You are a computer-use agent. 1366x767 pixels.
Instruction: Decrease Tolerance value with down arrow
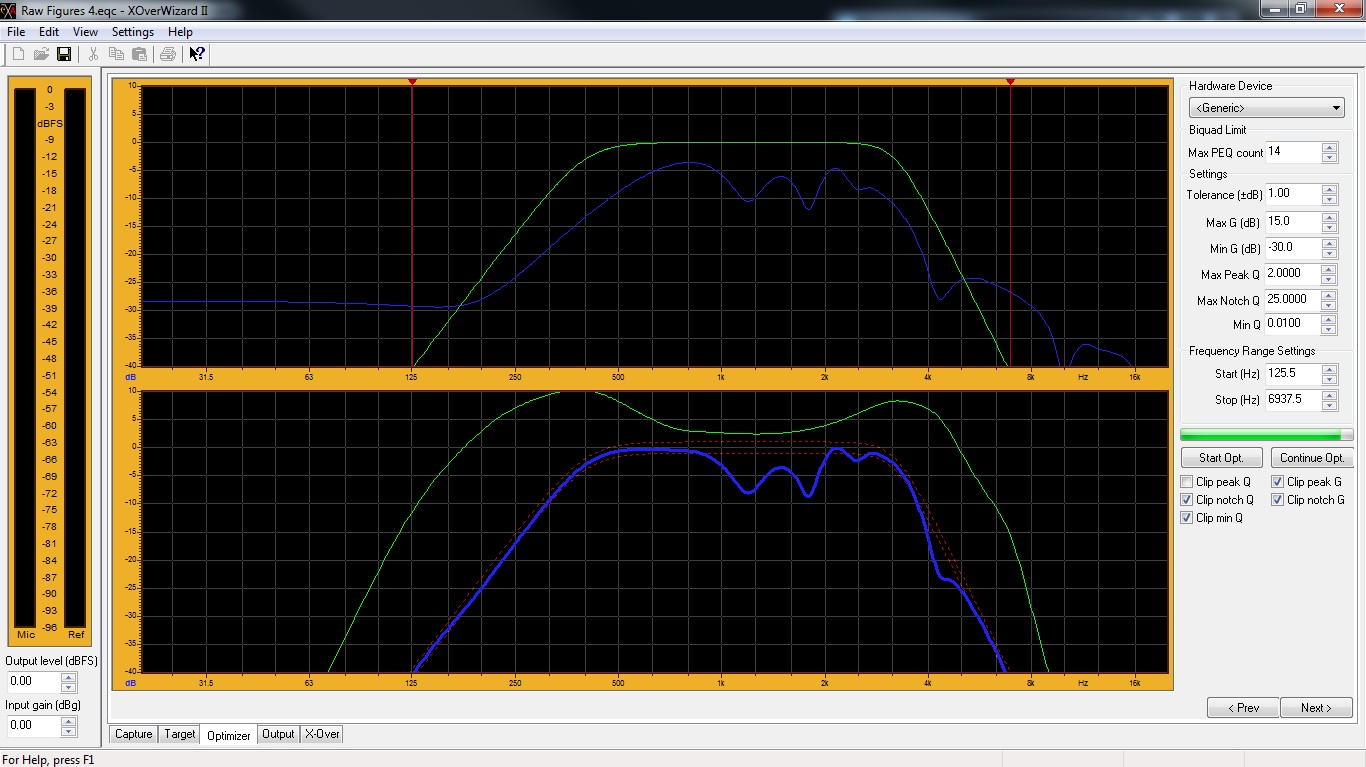pyautogui.click(x=1329, y=199)
